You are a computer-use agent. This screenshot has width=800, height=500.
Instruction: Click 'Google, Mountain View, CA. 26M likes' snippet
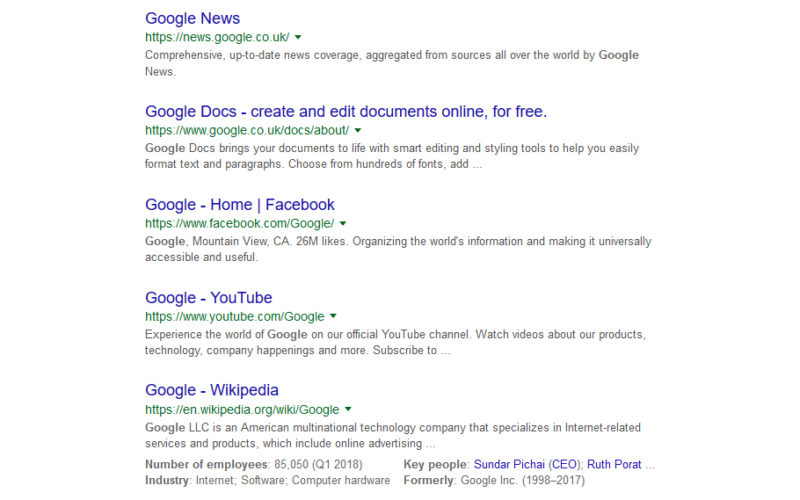(398, 249)
